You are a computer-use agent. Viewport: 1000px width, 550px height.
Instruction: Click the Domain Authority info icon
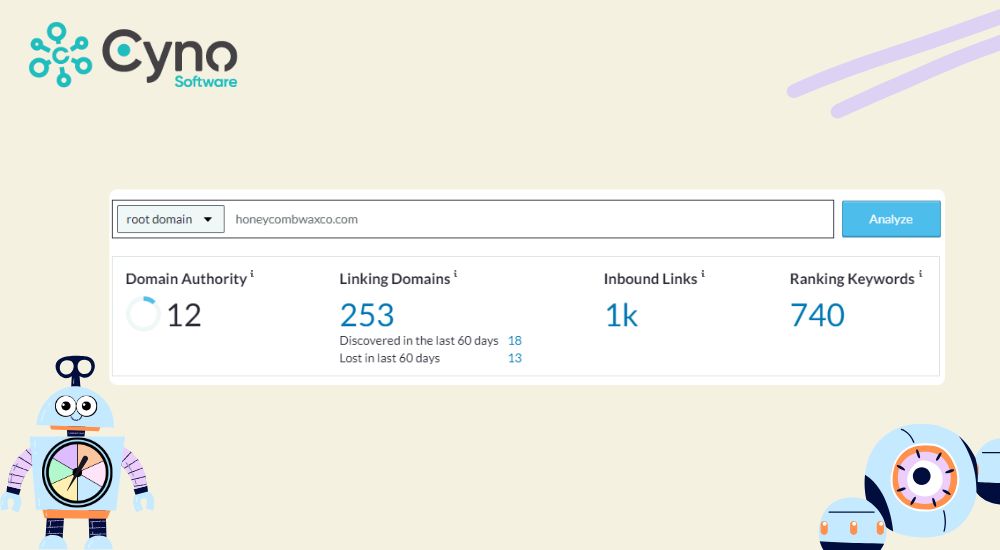pyautogui.click(x=252, y=274)
